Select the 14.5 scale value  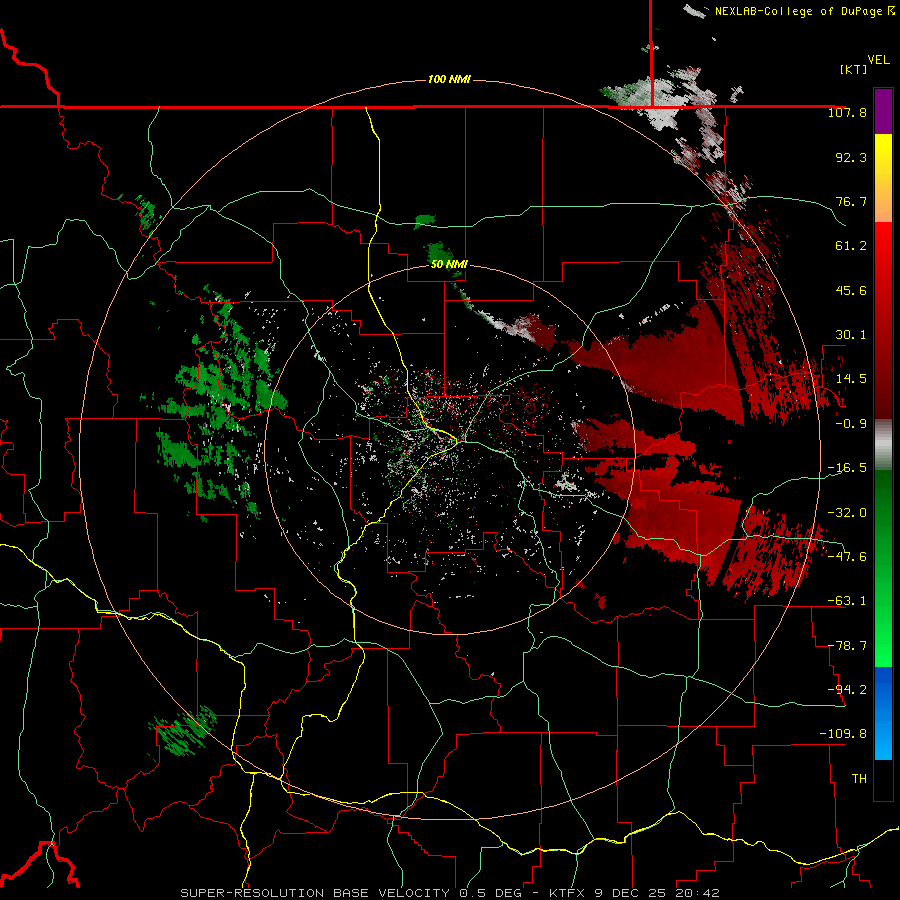pos(851,379)
